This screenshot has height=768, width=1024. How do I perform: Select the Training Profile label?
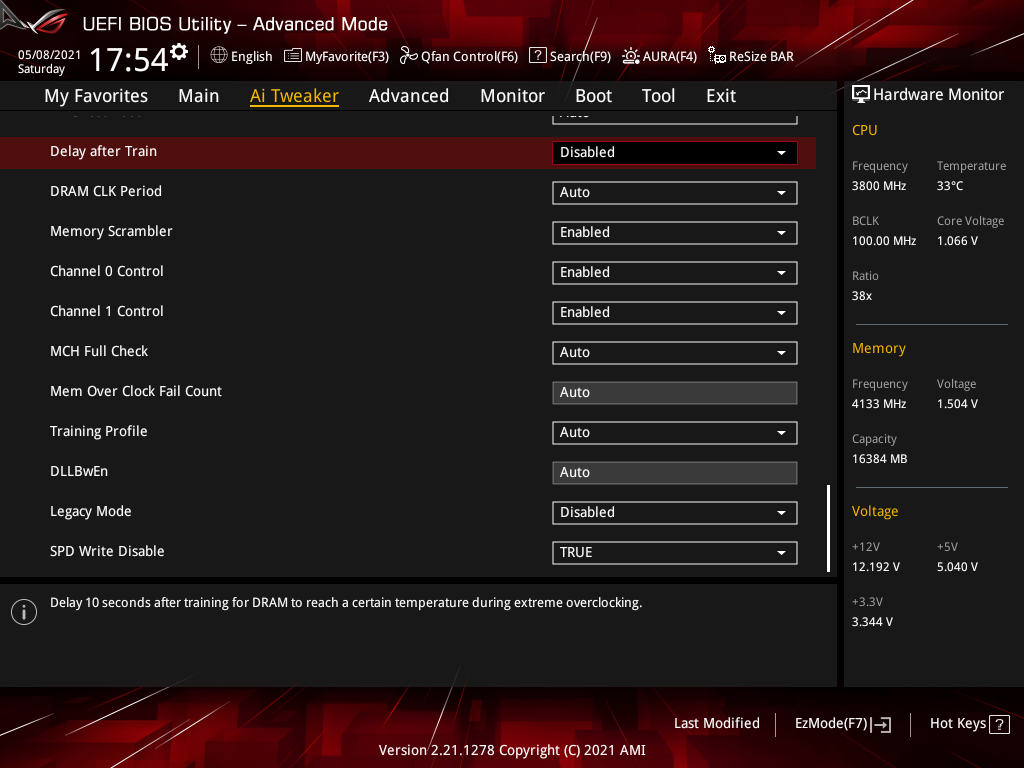99,431
